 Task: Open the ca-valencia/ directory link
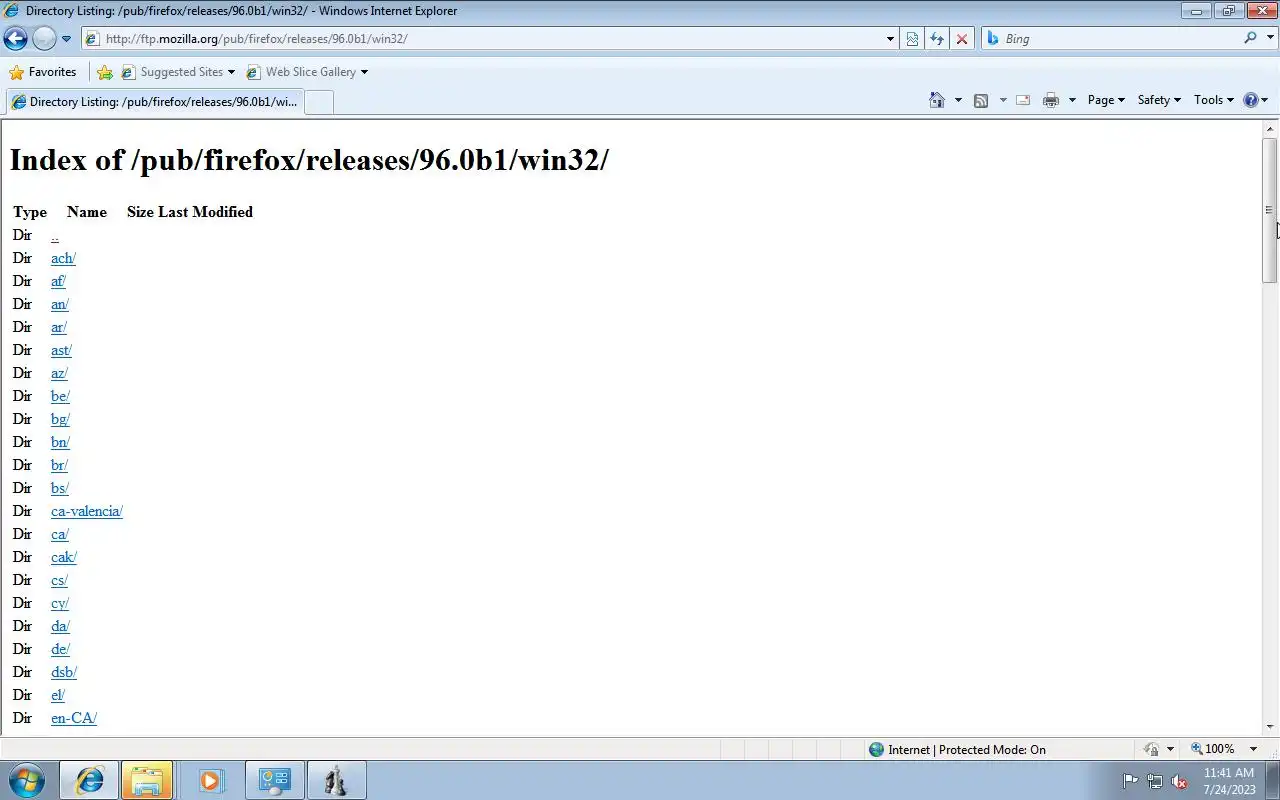(x=87, y=512)
